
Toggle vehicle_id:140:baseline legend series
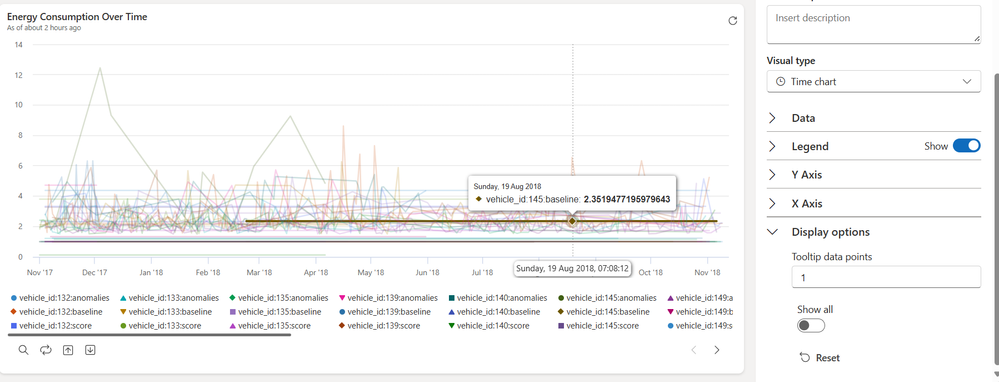point(494,312)
